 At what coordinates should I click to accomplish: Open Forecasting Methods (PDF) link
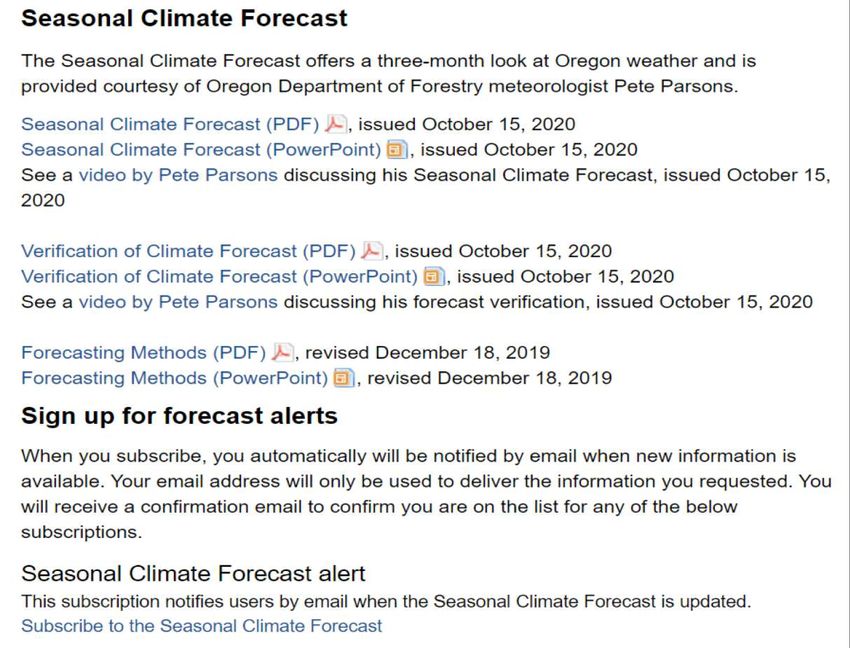click(x=144, y=352)
